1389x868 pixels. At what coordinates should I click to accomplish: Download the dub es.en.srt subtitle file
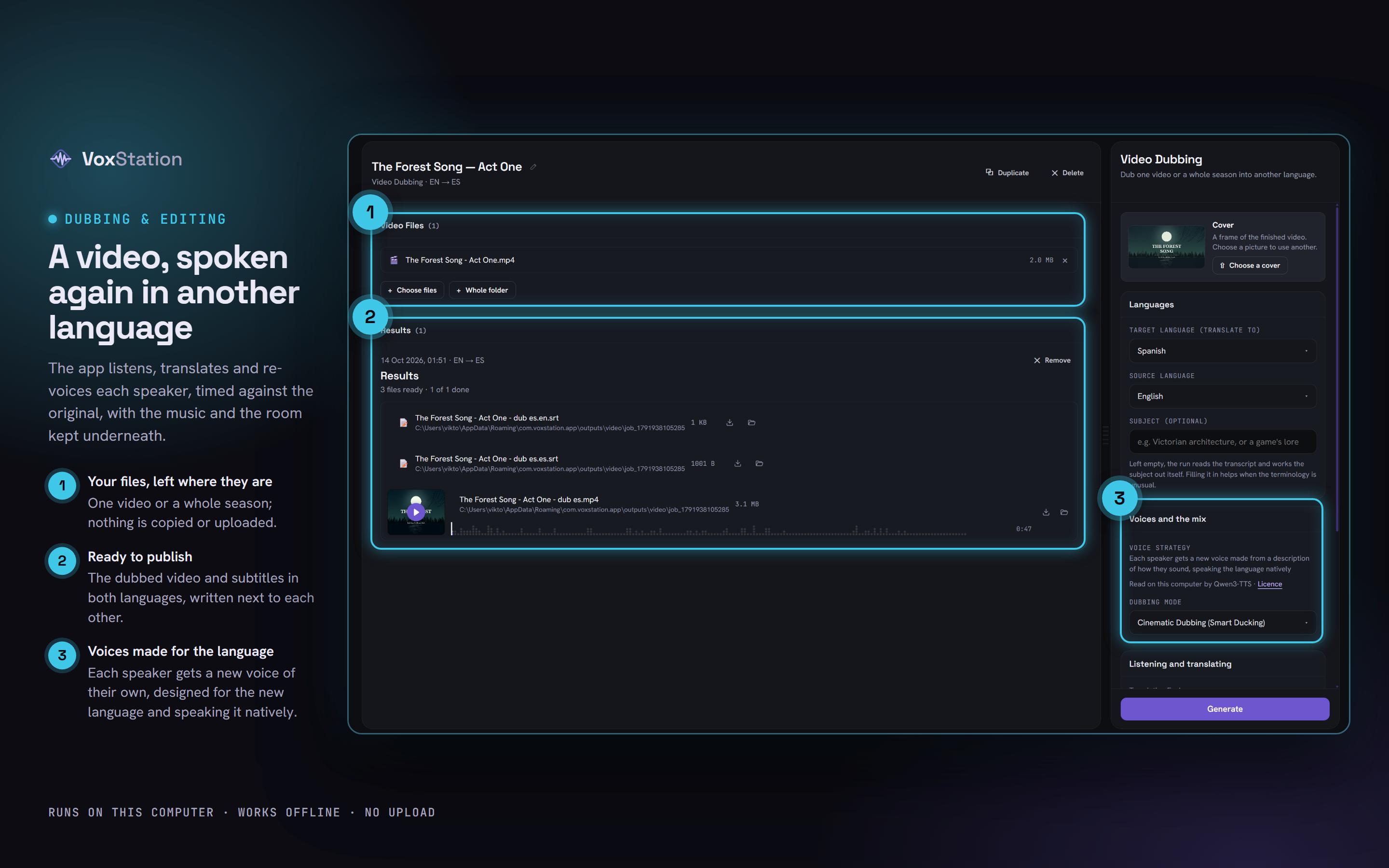pyautogui.click(x=730, y=422)
